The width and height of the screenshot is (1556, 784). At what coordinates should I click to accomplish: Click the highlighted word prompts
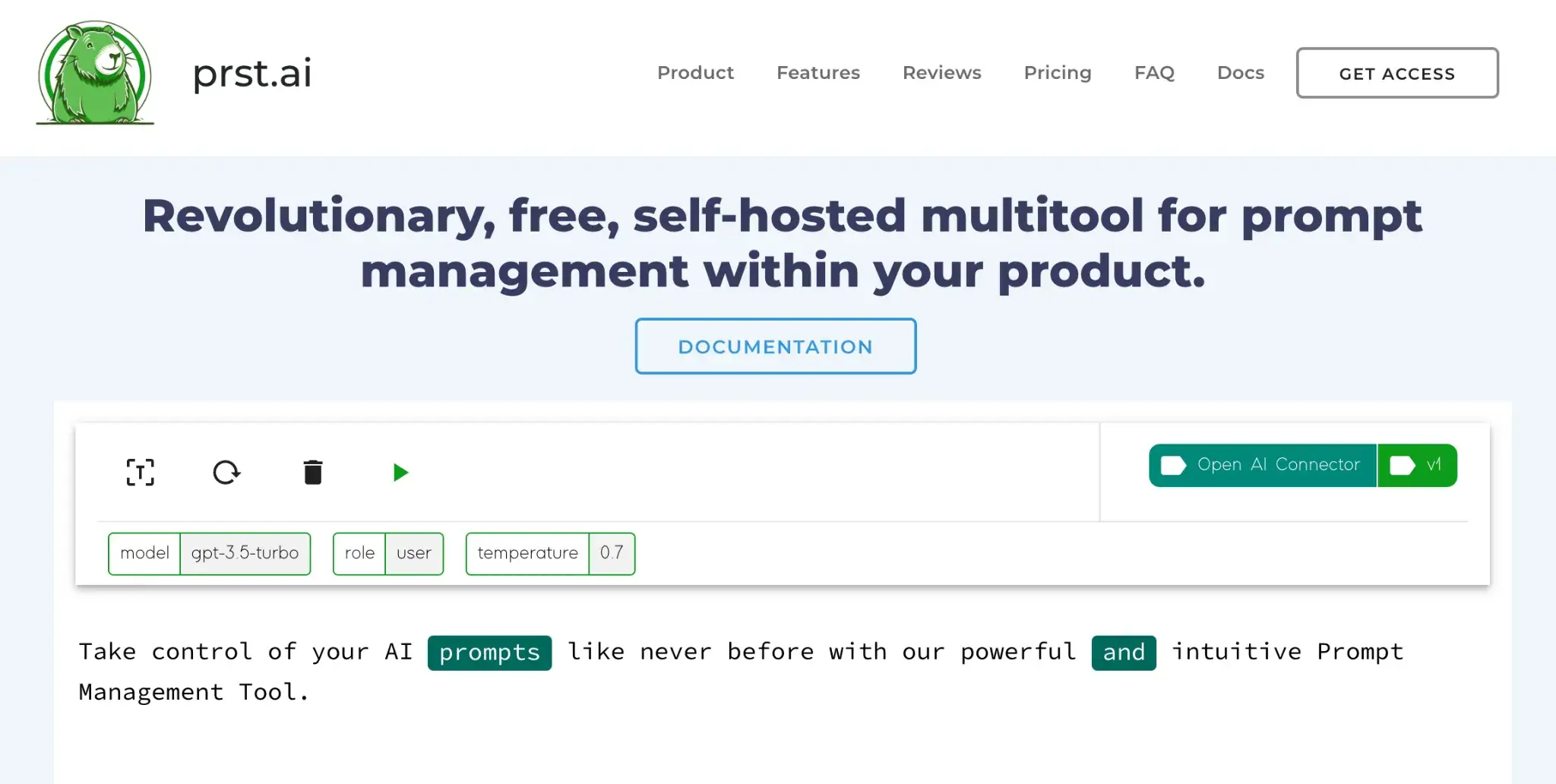pos(489,653)
